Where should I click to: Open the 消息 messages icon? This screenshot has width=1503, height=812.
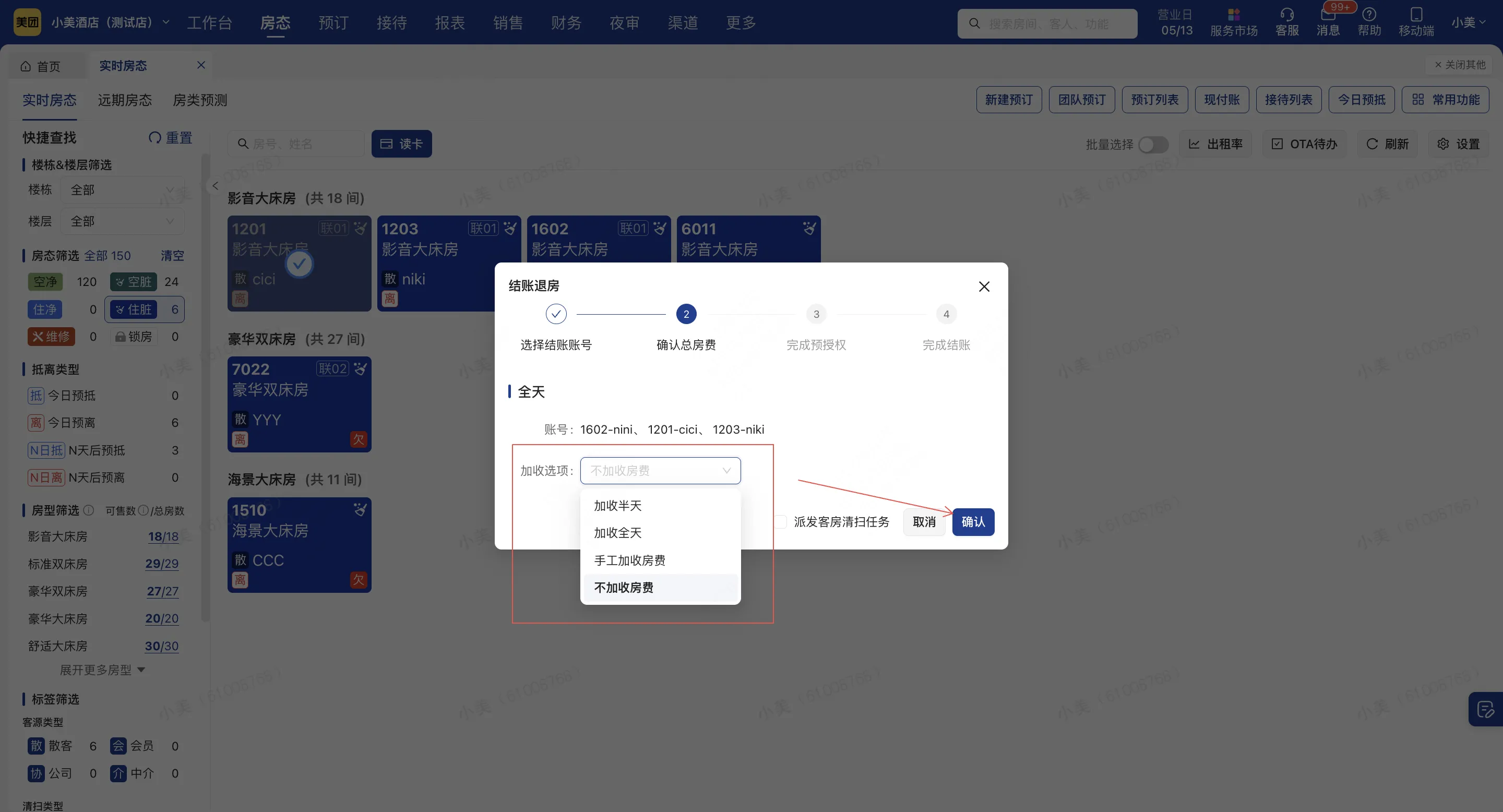click(x=1328, y=23)
